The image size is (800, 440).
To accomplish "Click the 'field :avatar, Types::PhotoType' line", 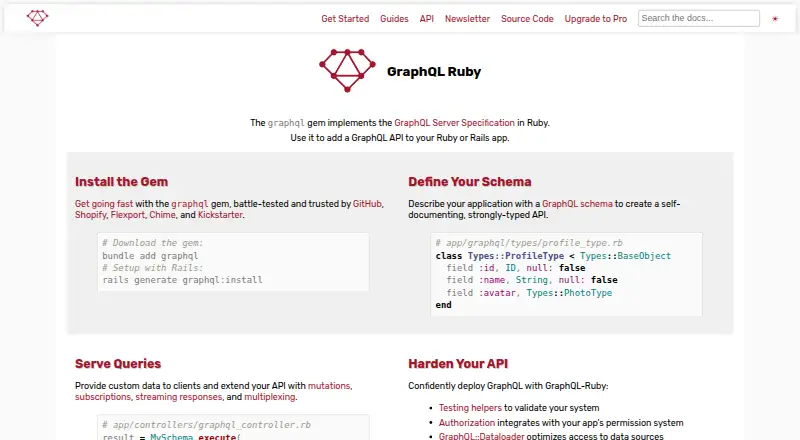I will 529,293.
